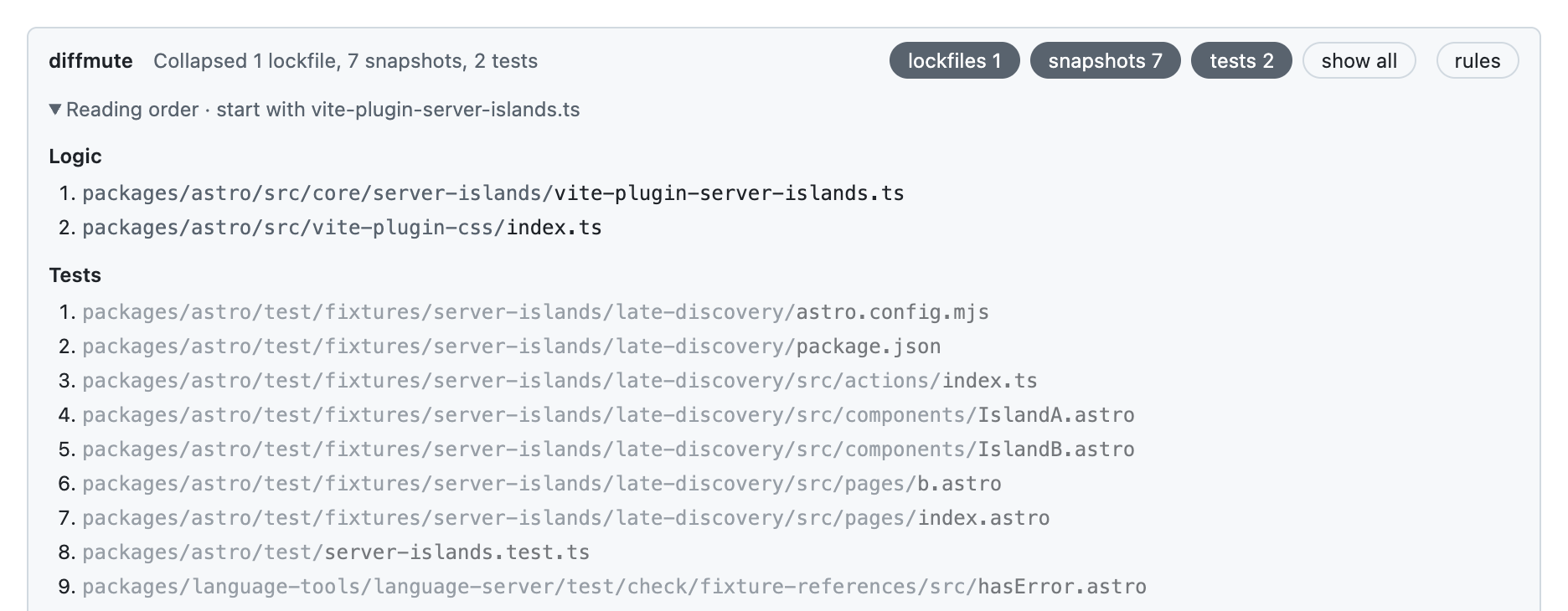
Task: Open IslandA.astro component file
Action: [x=608, y=415]
